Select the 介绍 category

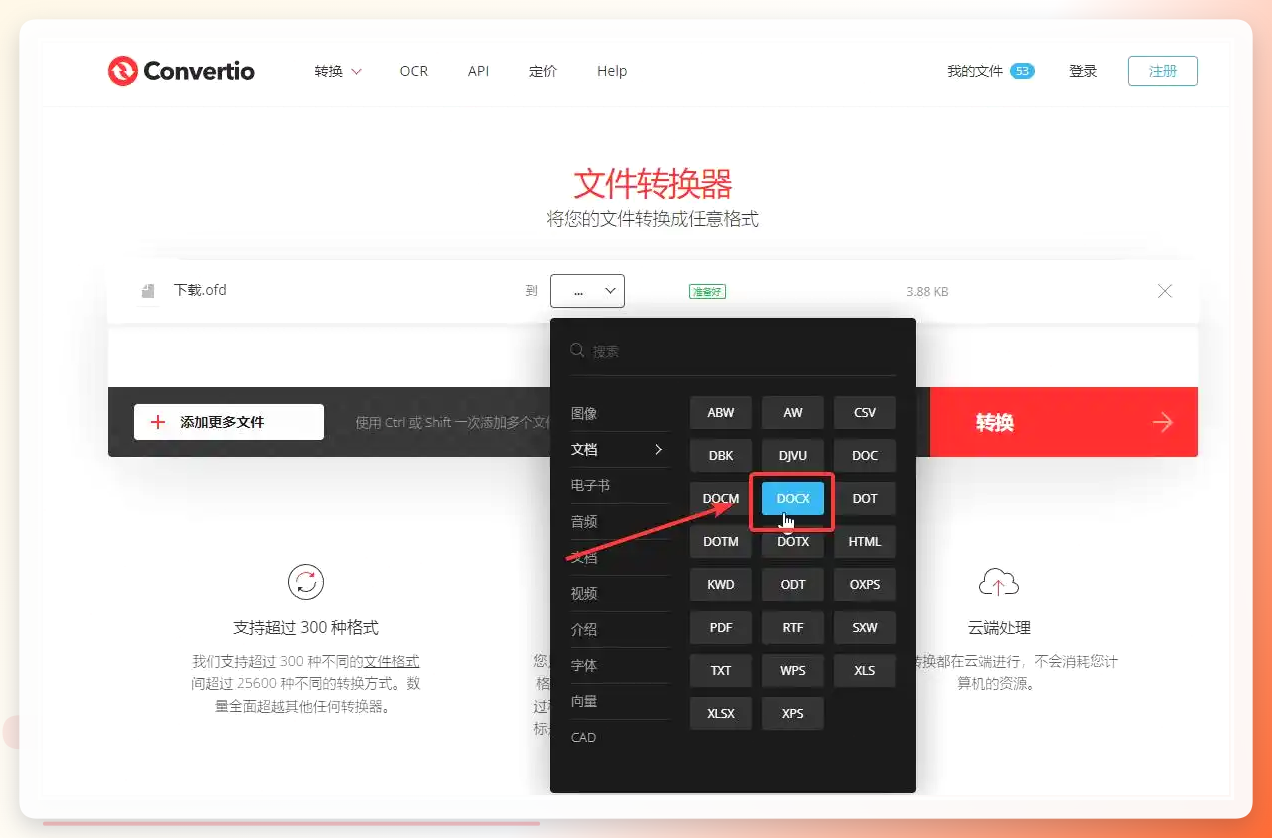[x=584, y=629]
